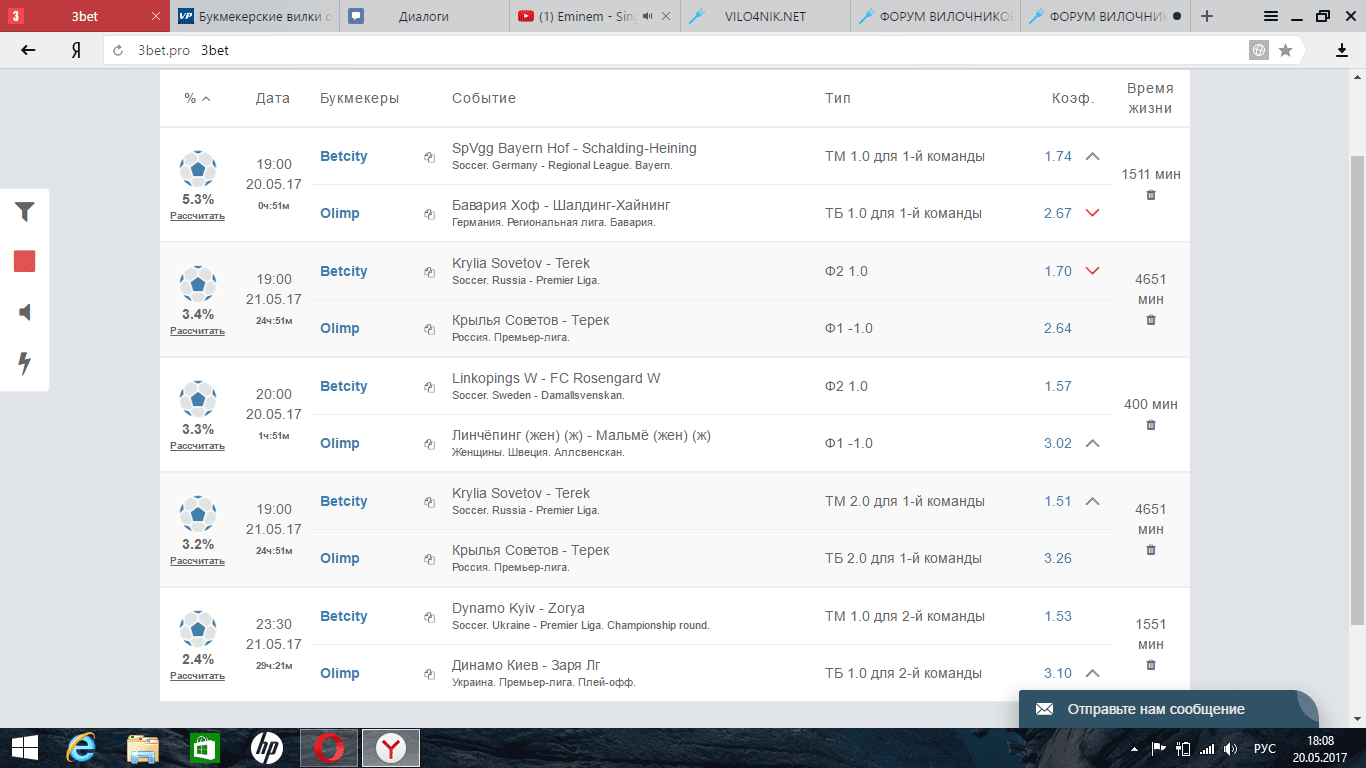Click Рассчитать under the 3.4% surebet
1366x768 pixels.
click(197, 331)
